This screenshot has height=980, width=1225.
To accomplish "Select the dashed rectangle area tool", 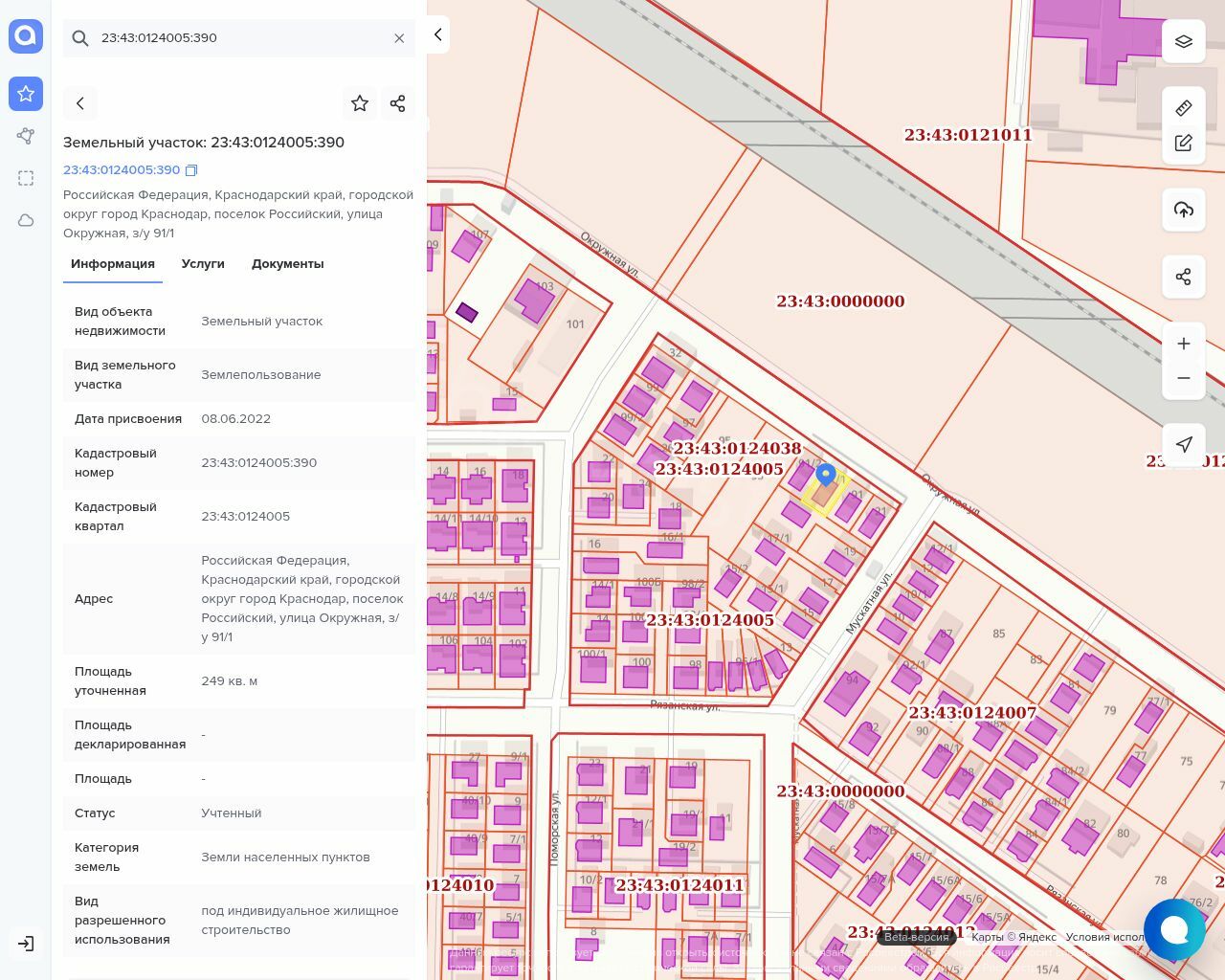I will [x=26, y=178].
